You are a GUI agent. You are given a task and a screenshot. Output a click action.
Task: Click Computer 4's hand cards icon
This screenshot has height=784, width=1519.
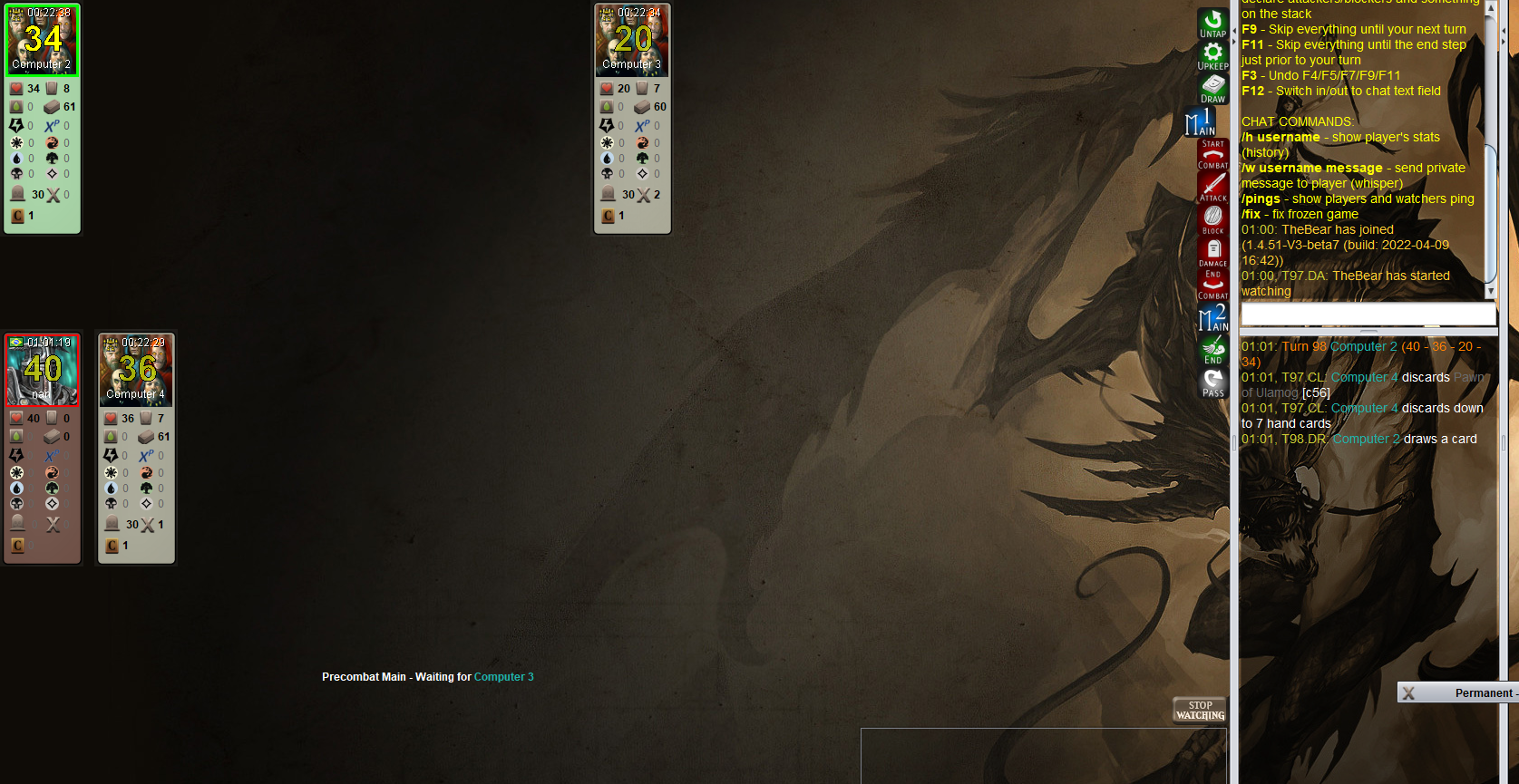pos(146,419)
